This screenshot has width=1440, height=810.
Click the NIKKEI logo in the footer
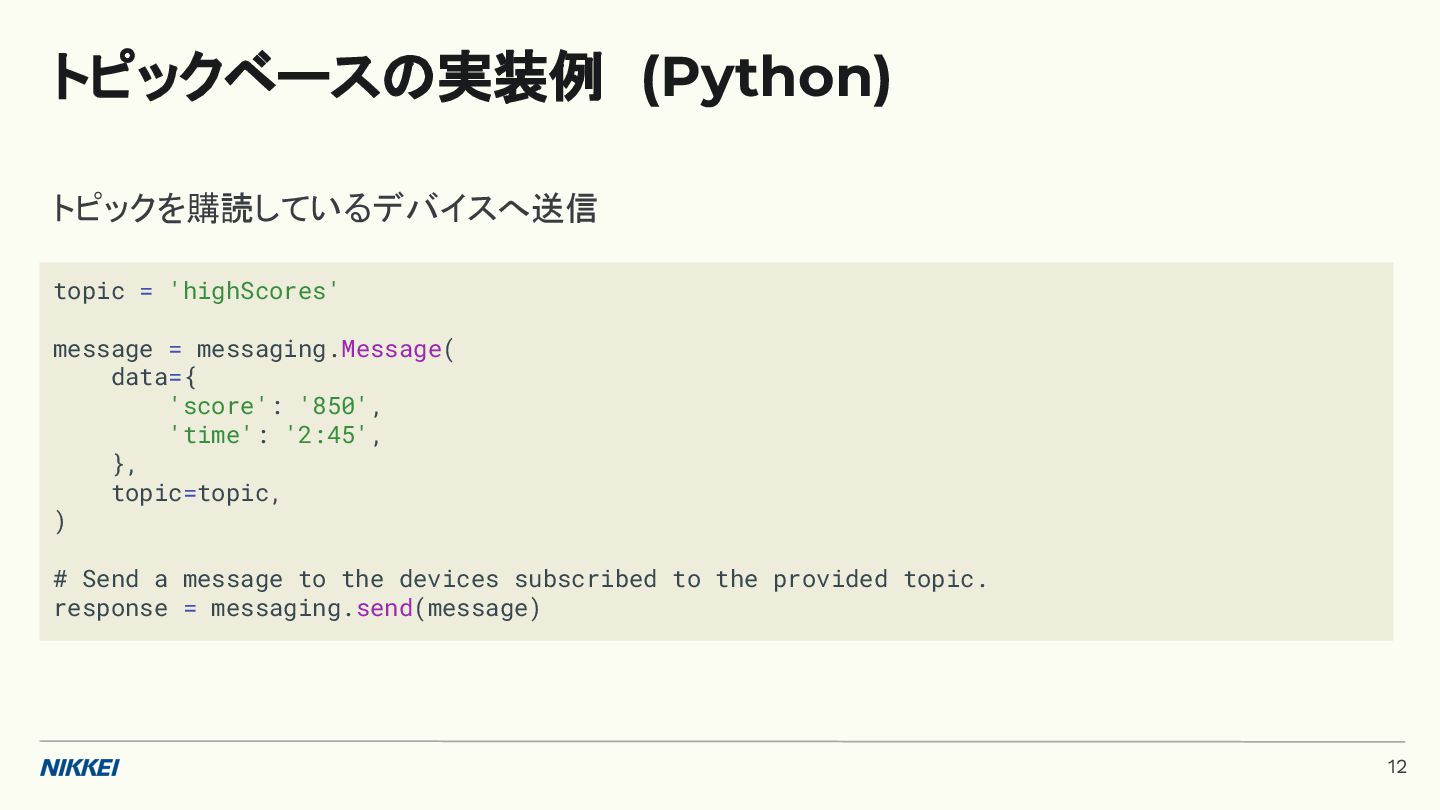(79, 768)
